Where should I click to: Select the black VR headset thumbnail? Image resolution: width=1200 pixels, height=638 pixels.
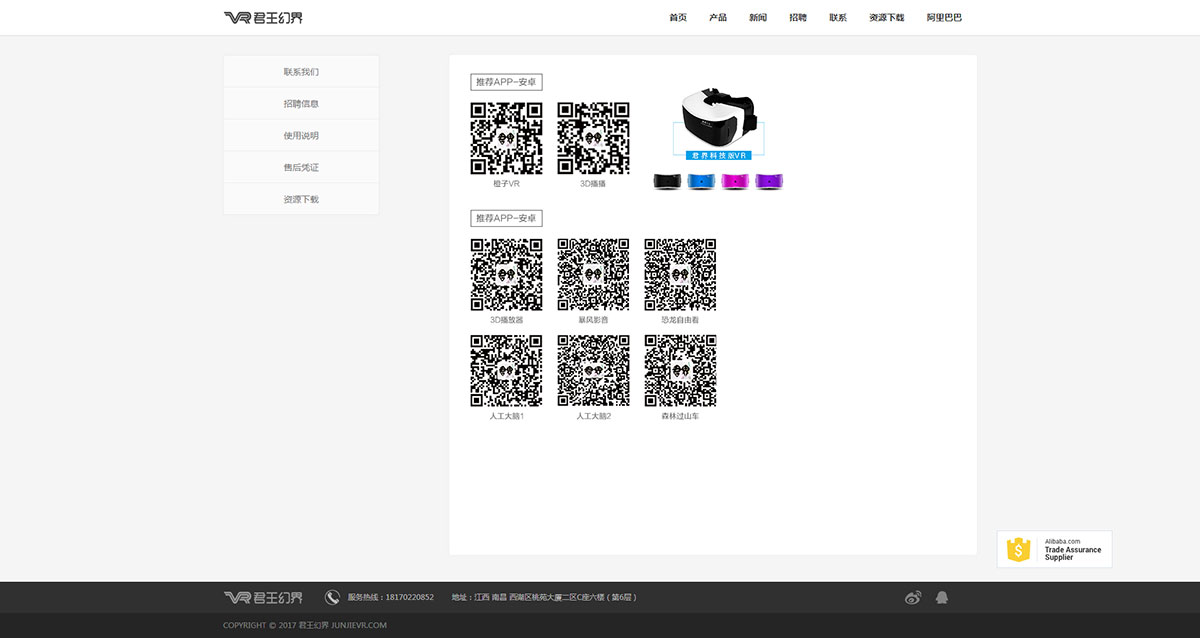click(x=667, y=181)
